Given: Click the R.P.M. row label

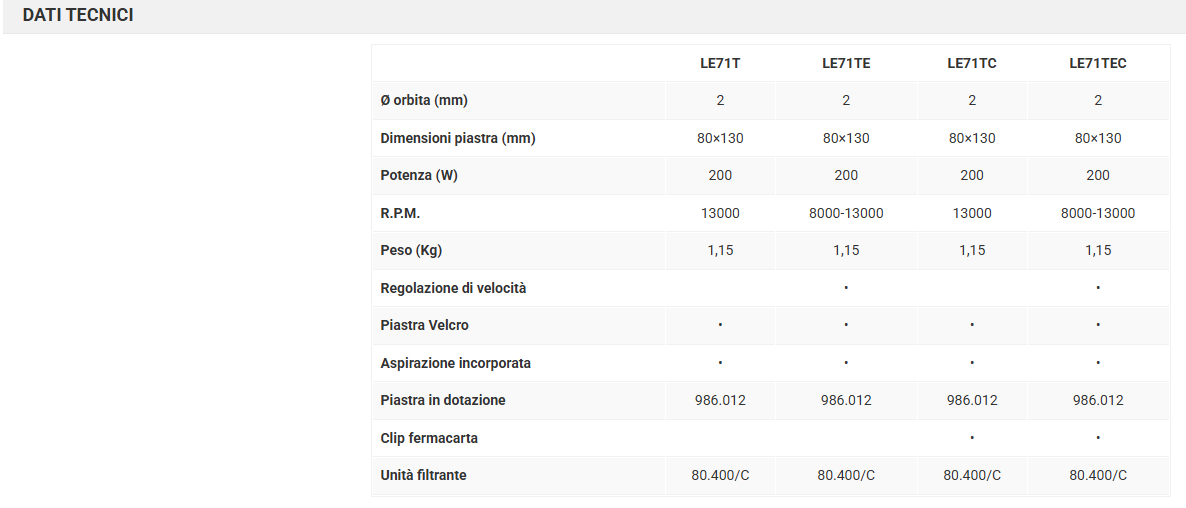Looking at the screenshot, I should [401, 213].
